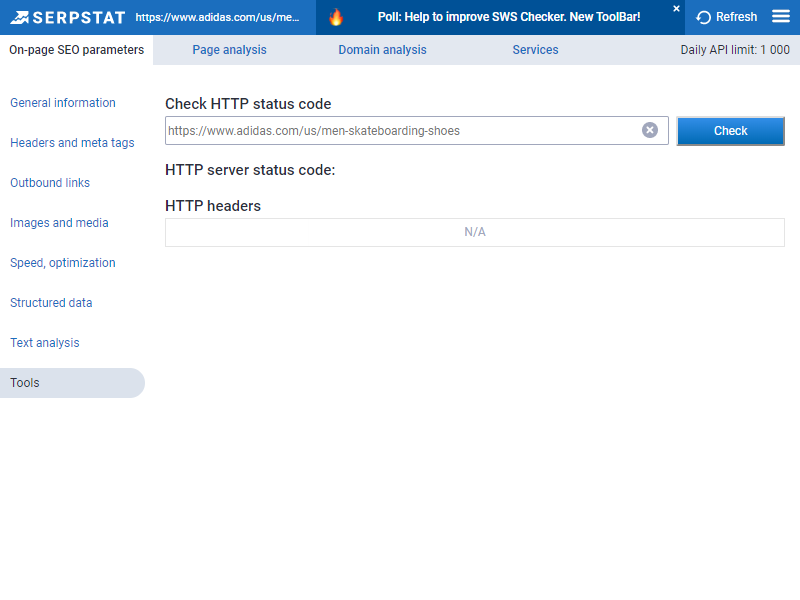Open Outbound links section
This screenshot has height=600, width=800.
[x=50, y=183]
